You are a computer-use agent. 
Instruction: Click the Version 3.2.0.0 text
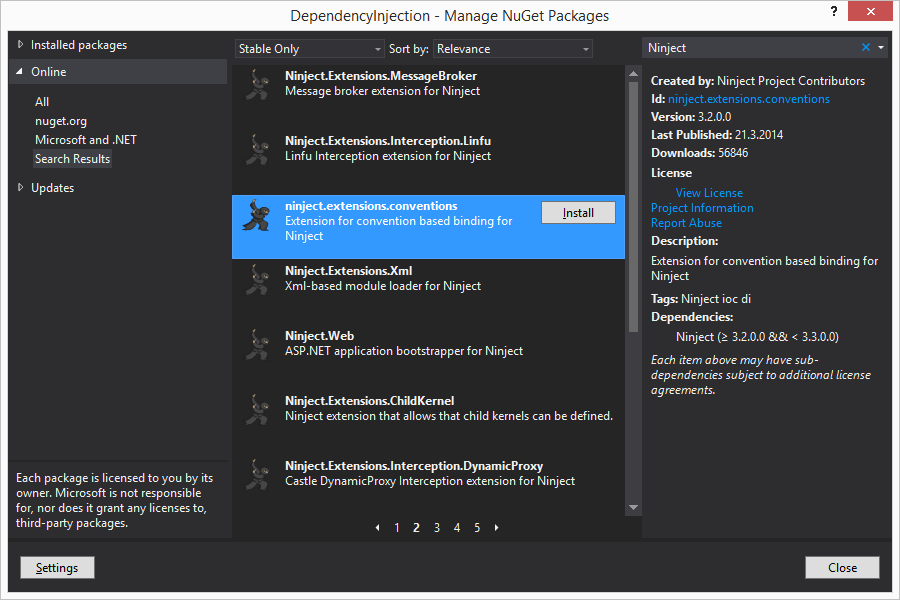[x=691, y=117]
